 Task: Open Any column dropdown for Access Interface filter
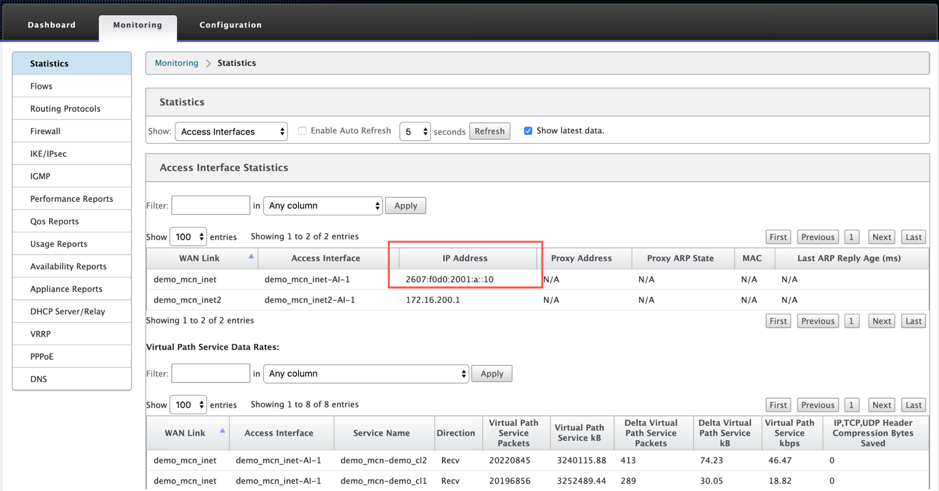323,205
